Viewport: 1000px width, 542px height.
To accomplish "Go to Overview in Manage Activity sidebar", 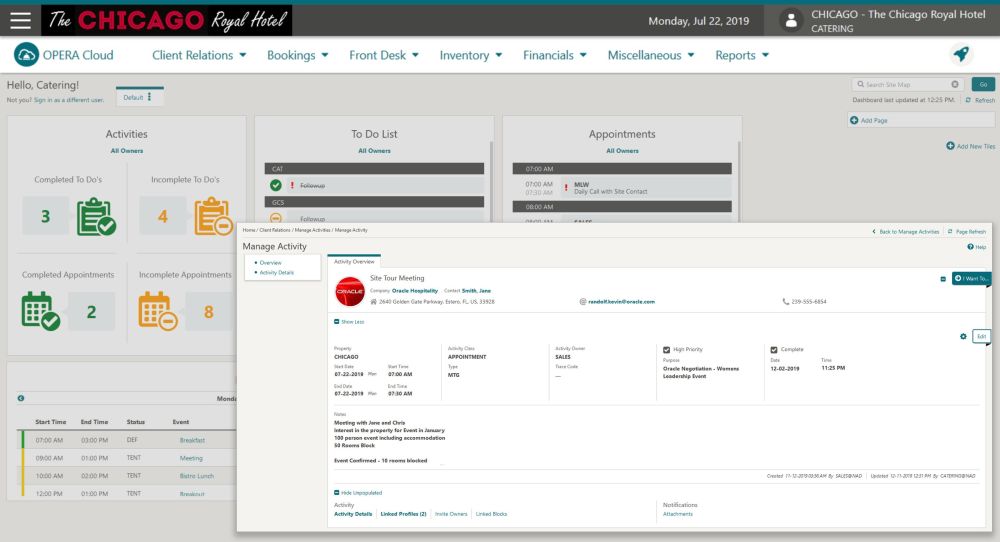I will pos(270,263).
